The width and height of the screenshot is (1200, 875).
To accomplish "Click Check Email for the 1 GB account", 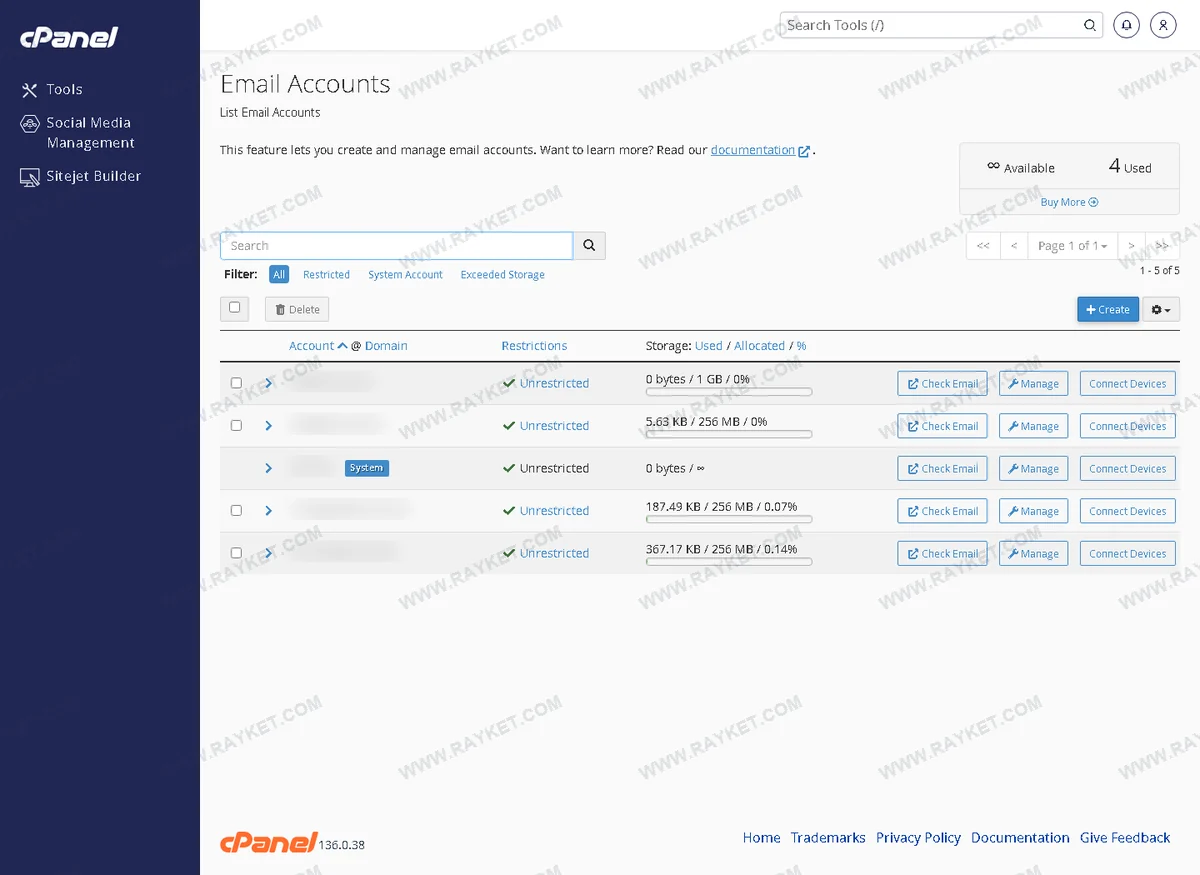I will tap(943, 383).
